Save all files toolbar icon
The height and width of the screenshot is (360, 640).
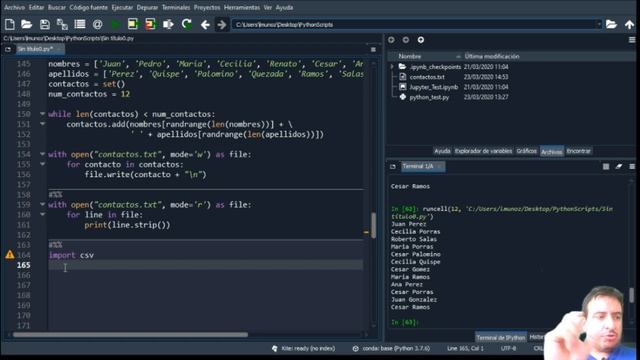click(x=62, y=24)
